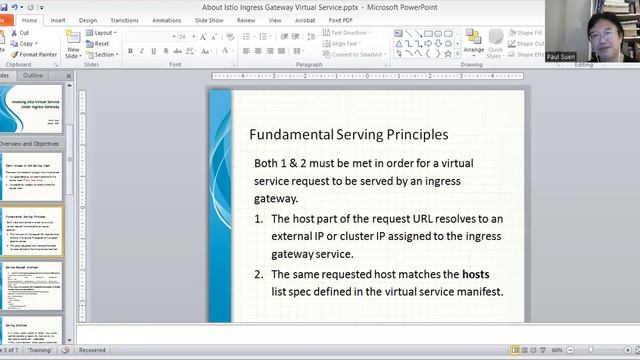Click the Undo button in title bar
This screenshot has width=640, height=360.
[15, 7]
